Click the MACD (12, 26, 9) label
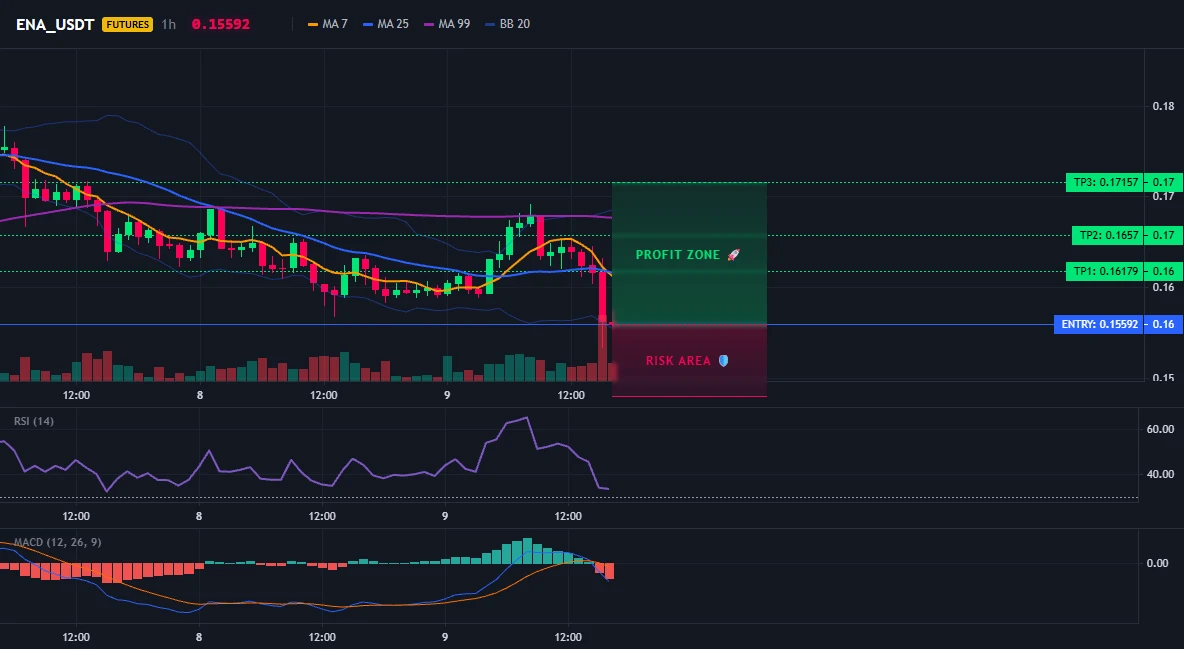Image resolution: width=1184 pixels, height=649 pixels. 57,542
